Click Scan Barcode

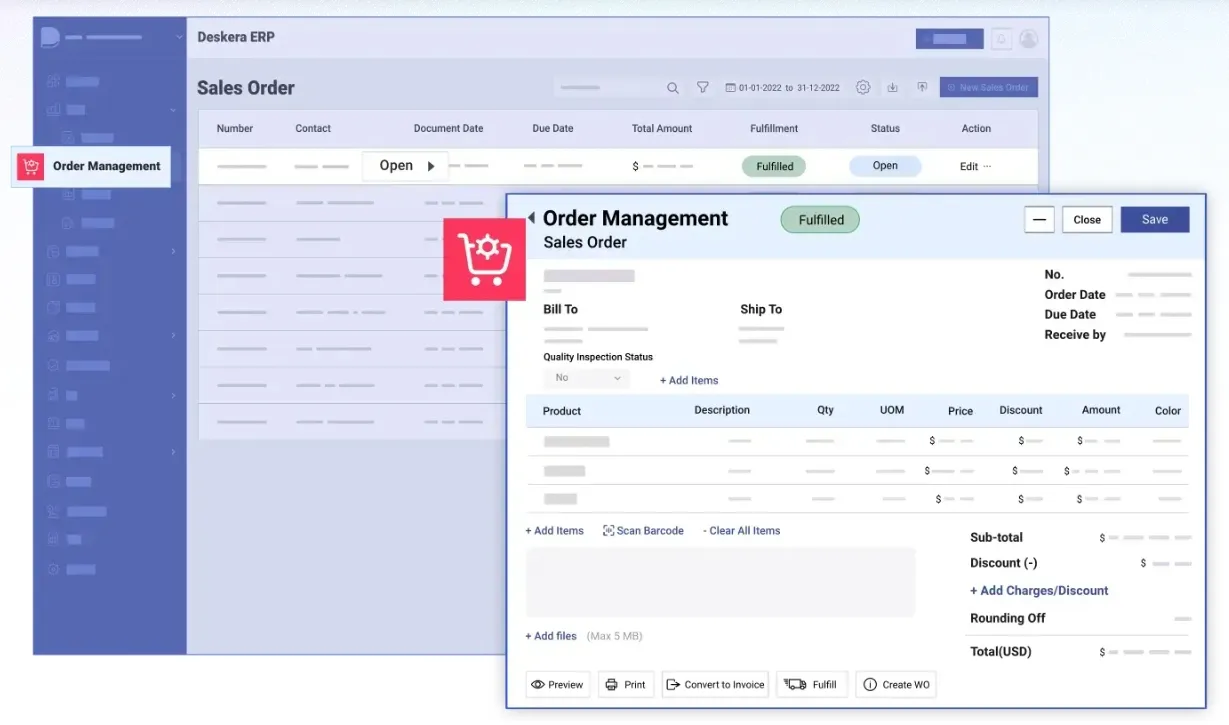(643, 531)
